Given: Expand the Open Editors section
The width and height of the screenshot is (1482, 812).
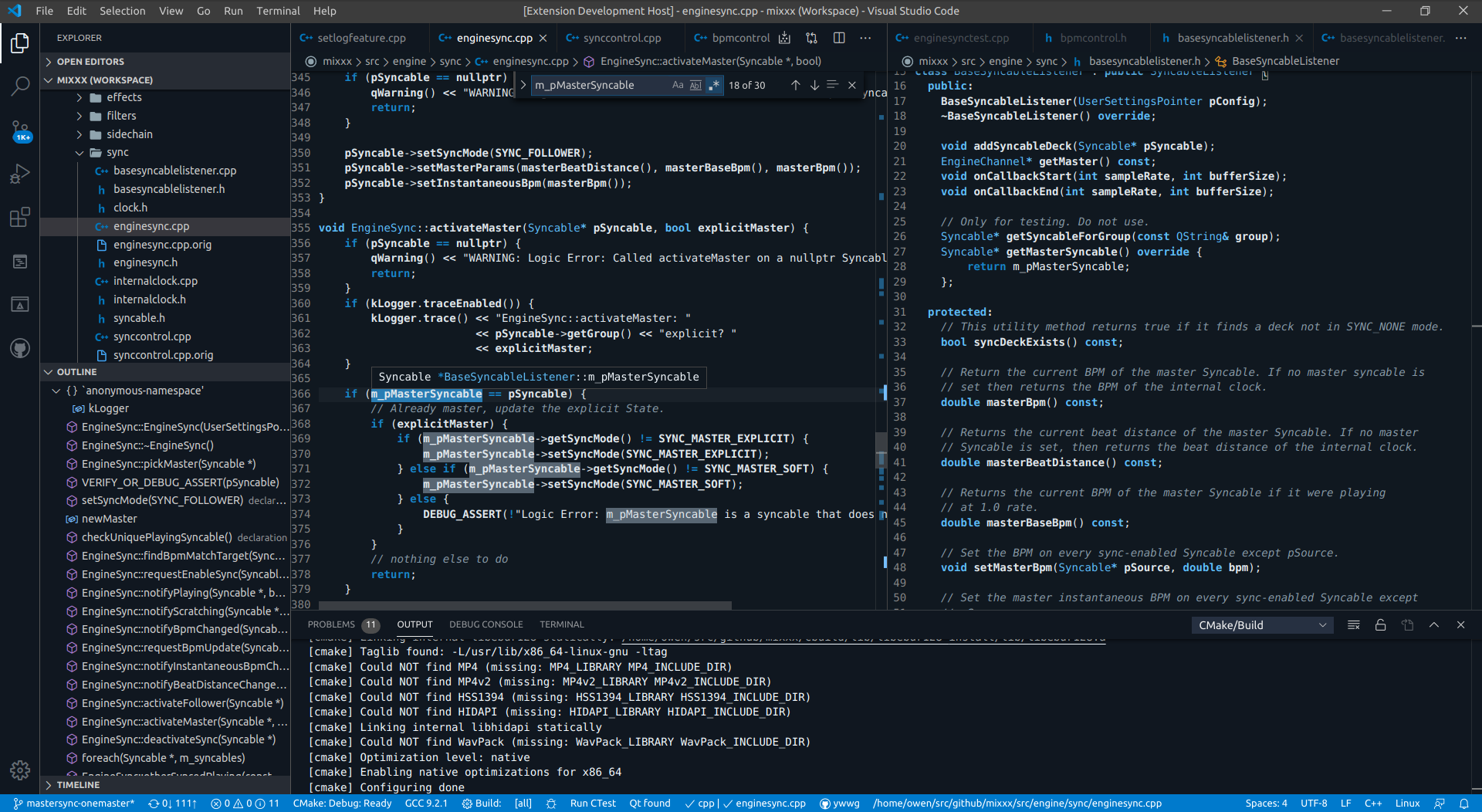Looking at the screenshot, I should (x=164, y=62).
